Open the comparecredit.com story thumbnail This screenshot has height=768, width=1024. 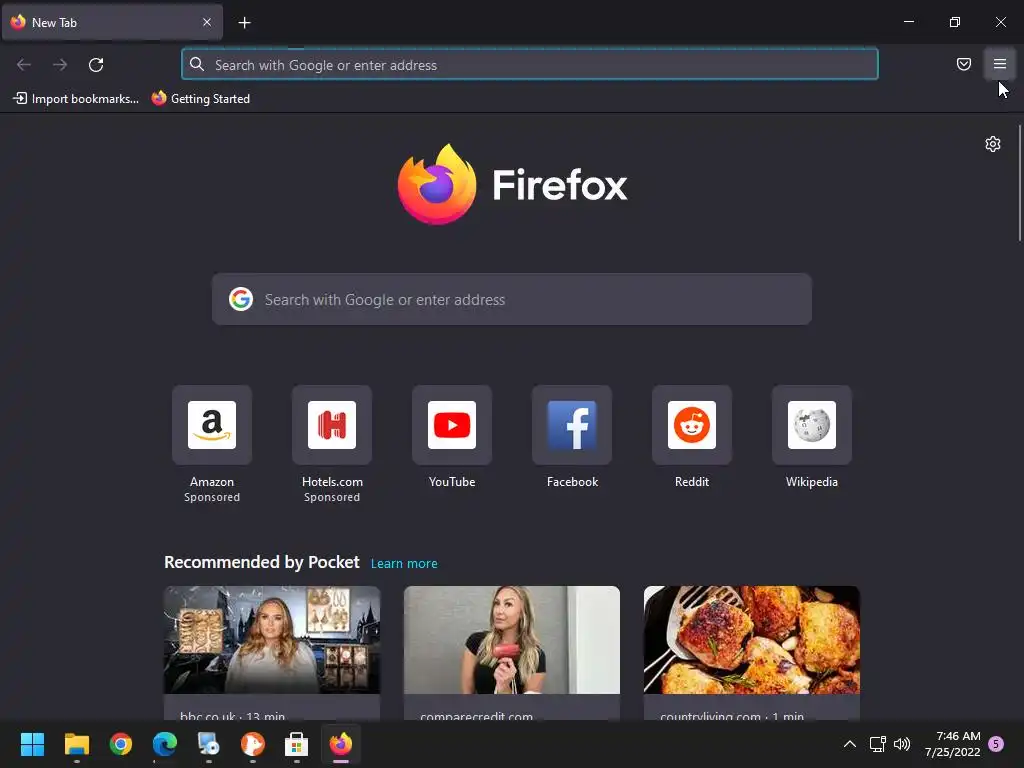tap(511, 639)
